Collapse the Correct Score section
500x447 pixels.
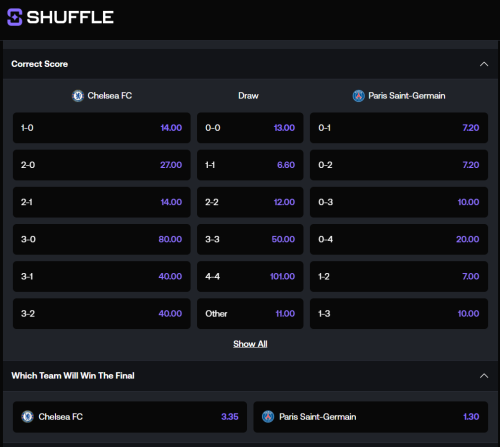(x=484, y=64)
